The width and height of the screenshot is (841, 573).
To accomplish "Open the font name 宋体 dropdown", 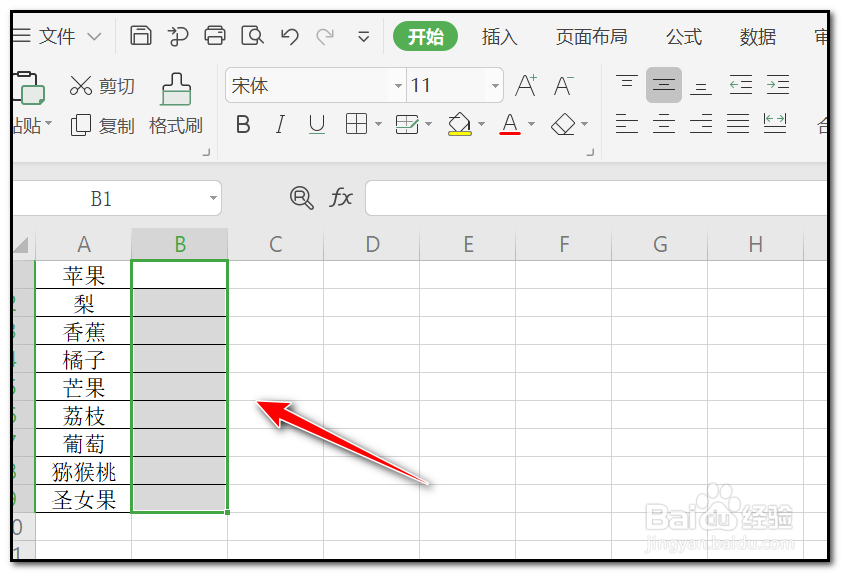I will (x=398, y=85).
